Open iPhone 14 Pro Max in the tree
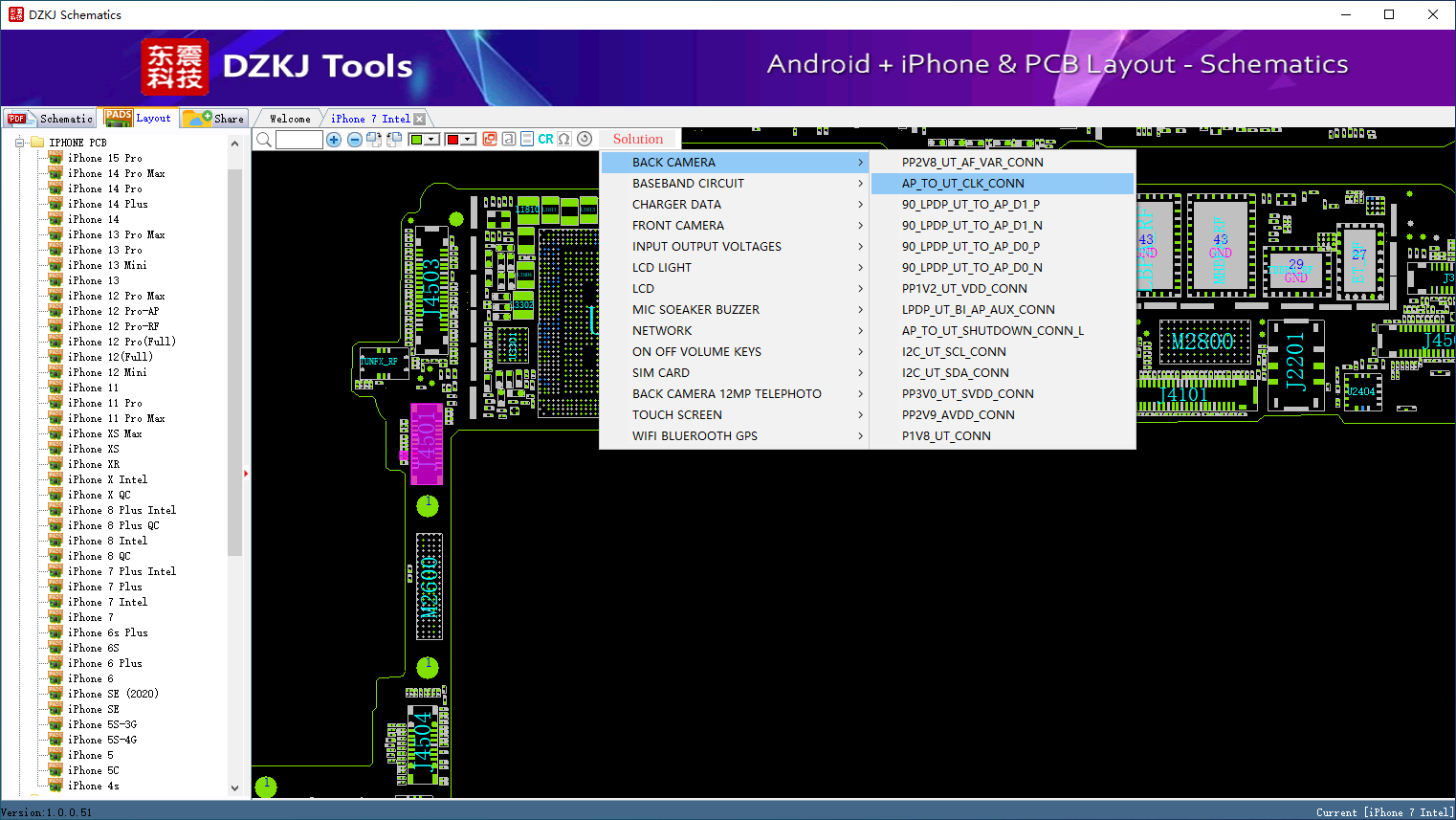 [x=117, y=174]
